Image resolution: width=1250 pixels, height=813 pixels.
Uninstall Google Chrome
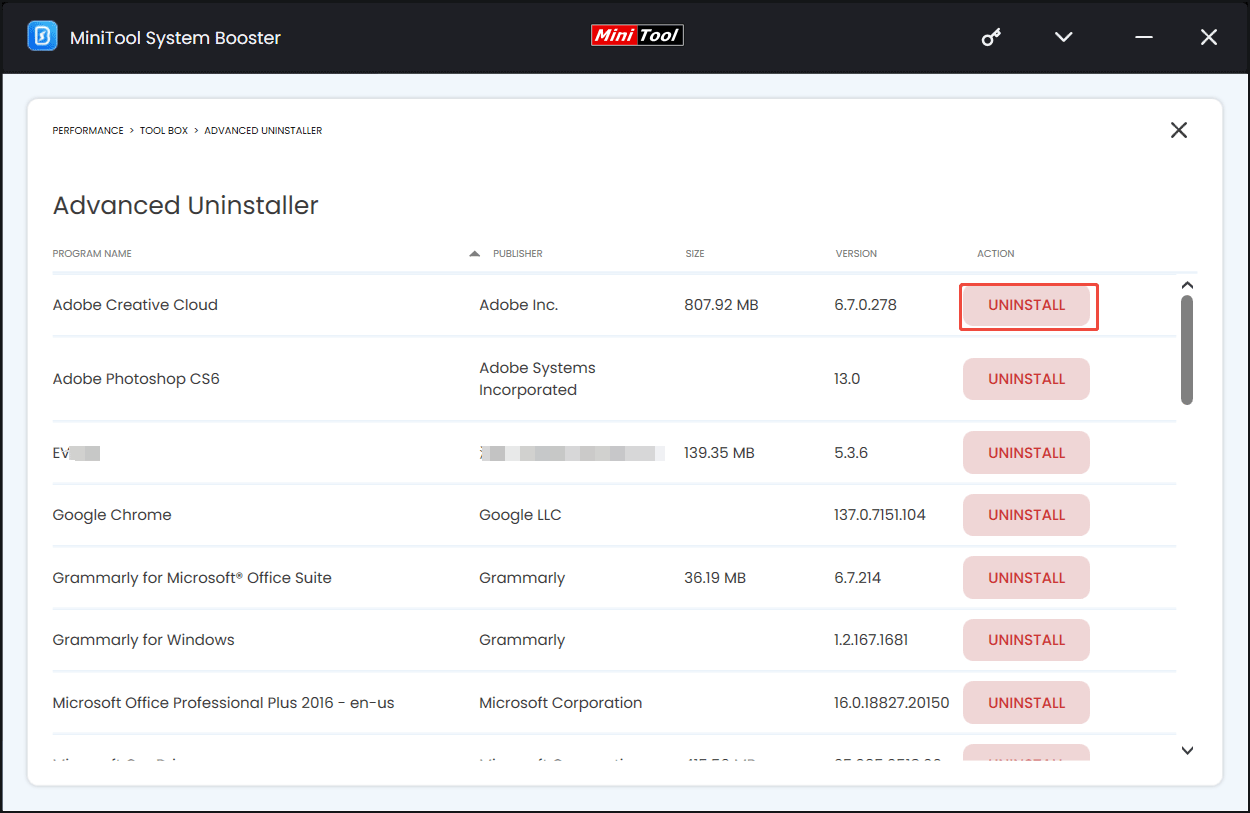(x=1026, y=515)
